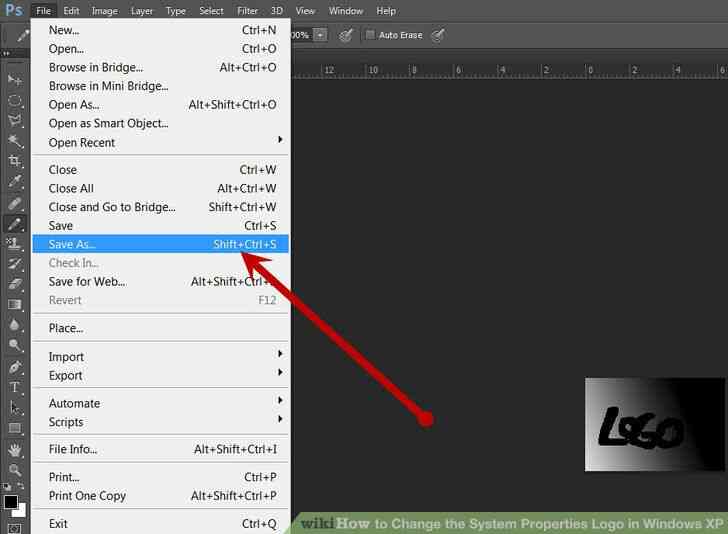Screen dimensions: 728x534
Task: Select the Clone Stamp tool
Action: 15,243
